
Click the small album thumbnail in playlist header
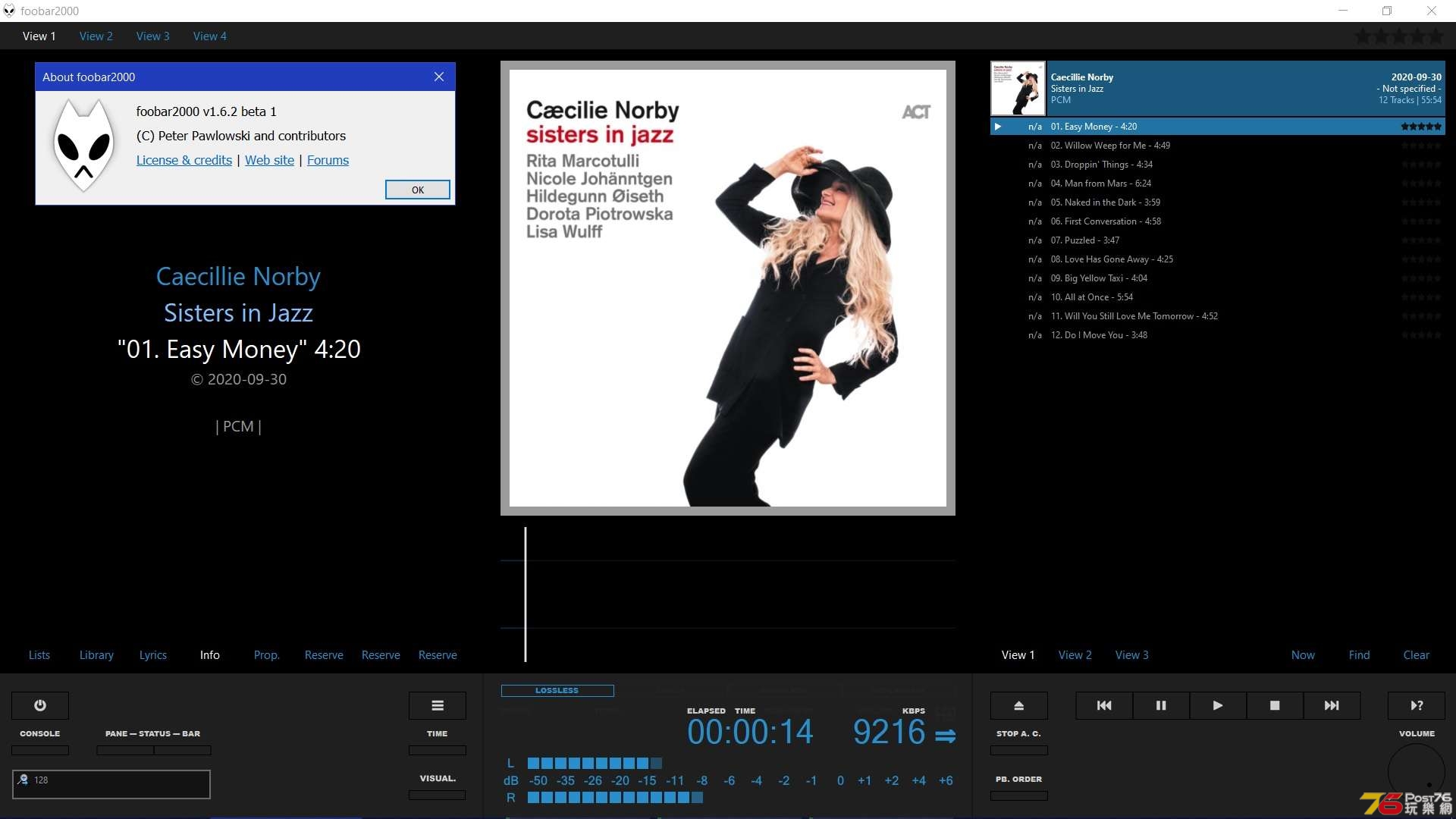click(x=1018, y=88)
